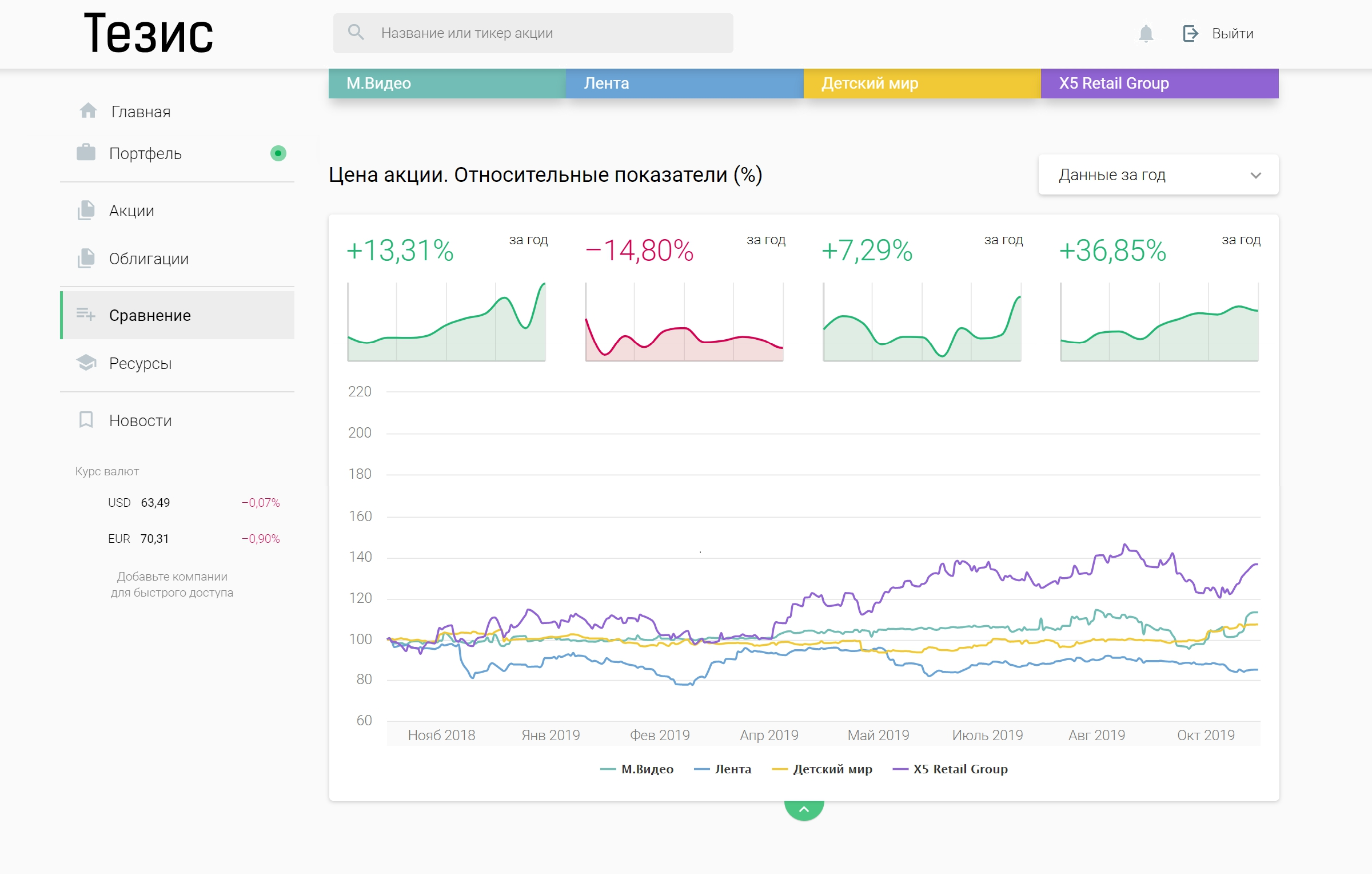Toggle X5 Retail Group series in the legend

coord(950,769)
